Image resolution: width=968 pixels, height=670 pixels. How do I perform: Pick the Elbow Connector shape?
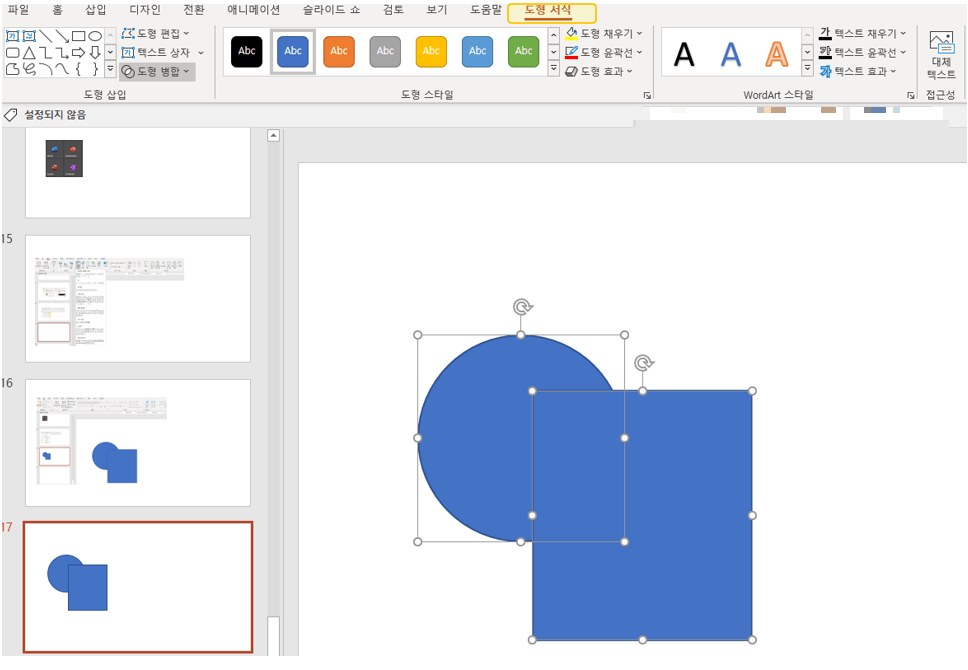pyautogui.click(x=46, y=52)
